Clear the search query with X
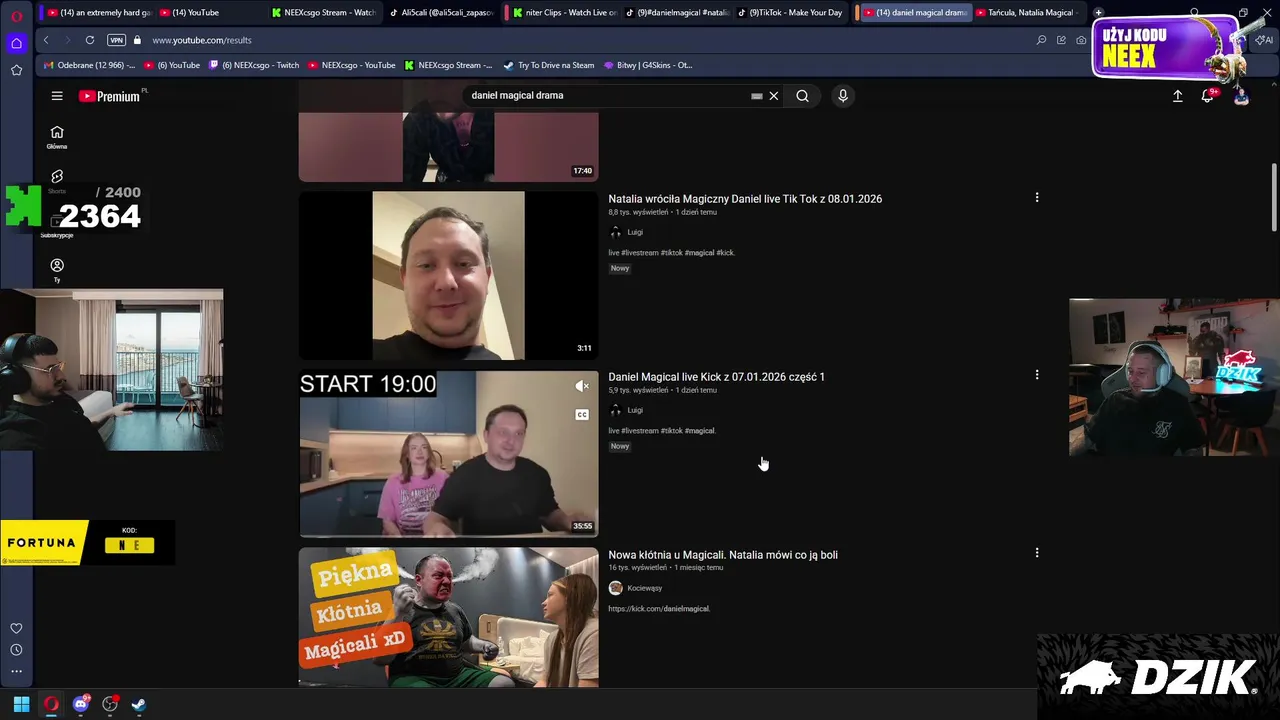Image resolution: width=1280 pixels, height=720 pixels. point(774,96)
